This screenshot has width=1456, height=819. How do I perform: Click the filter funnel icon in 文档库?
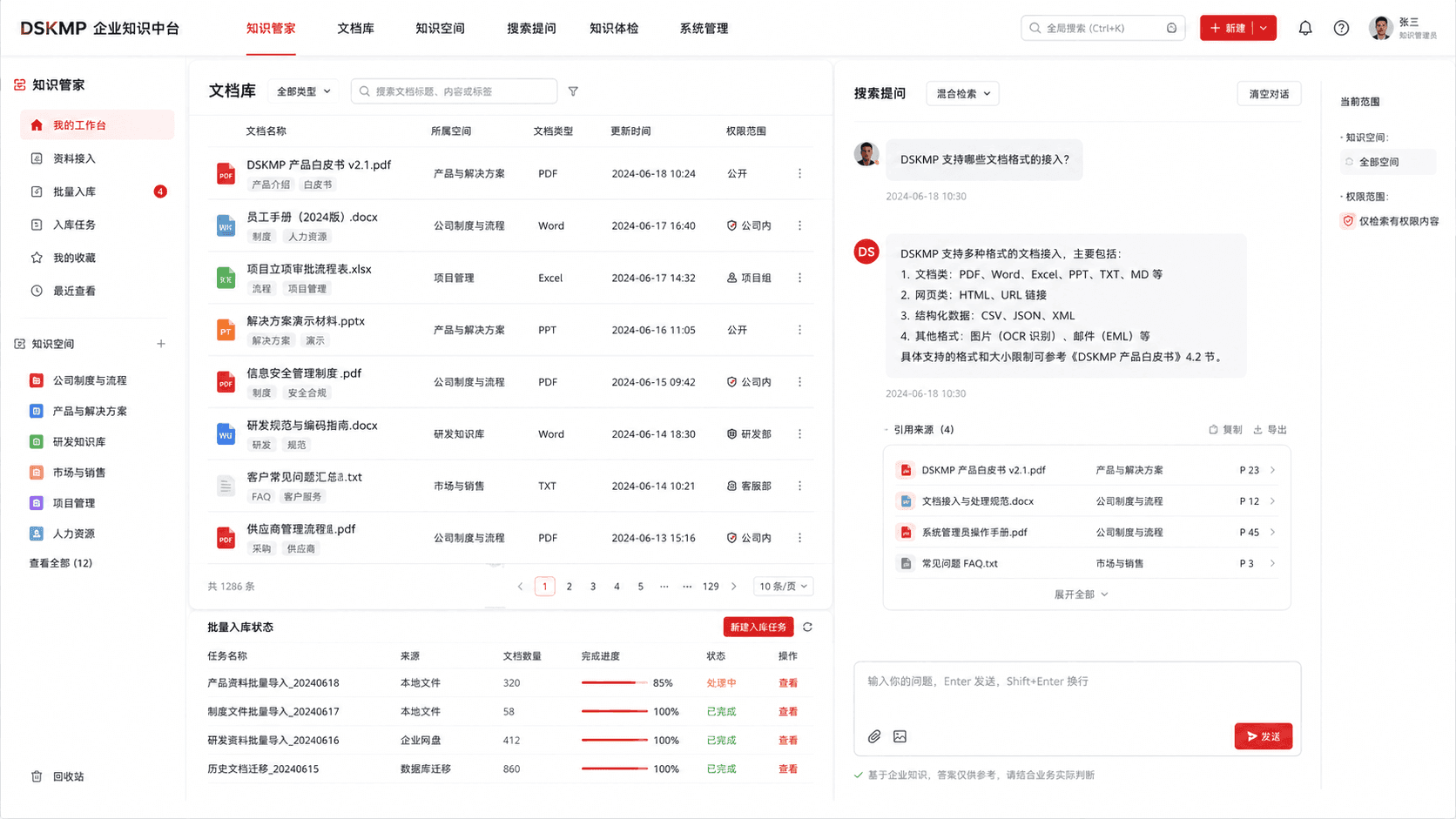tap(573, 91)
